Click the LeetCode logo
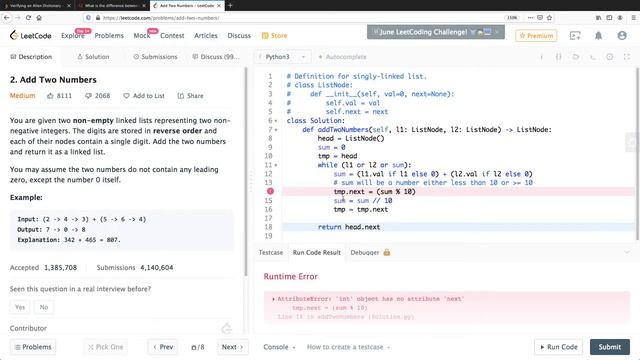The height and width of the screenshot is (360, 640). [x=31, y=36]
